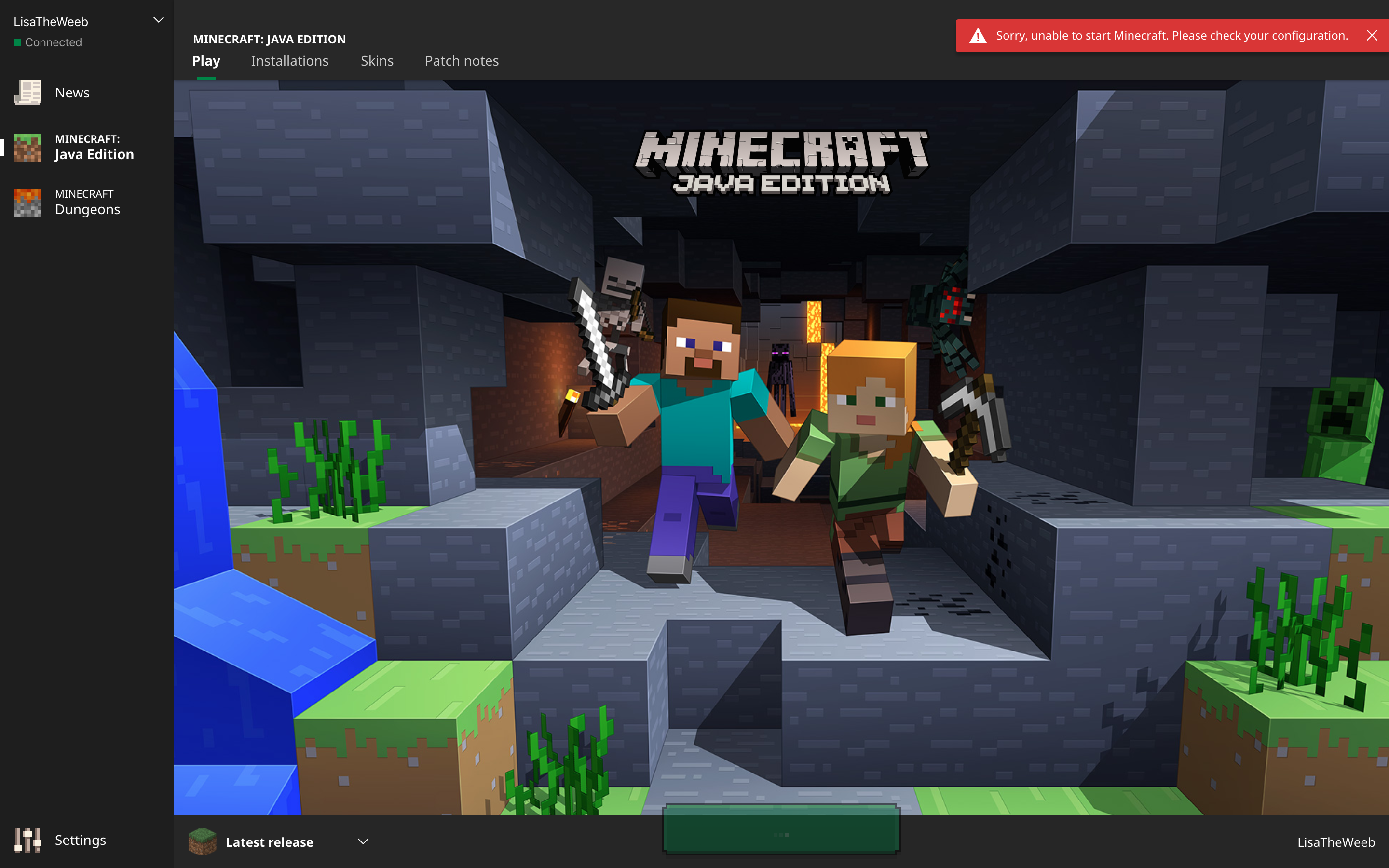
Task: Open the Skins tab
Action: 377,61
